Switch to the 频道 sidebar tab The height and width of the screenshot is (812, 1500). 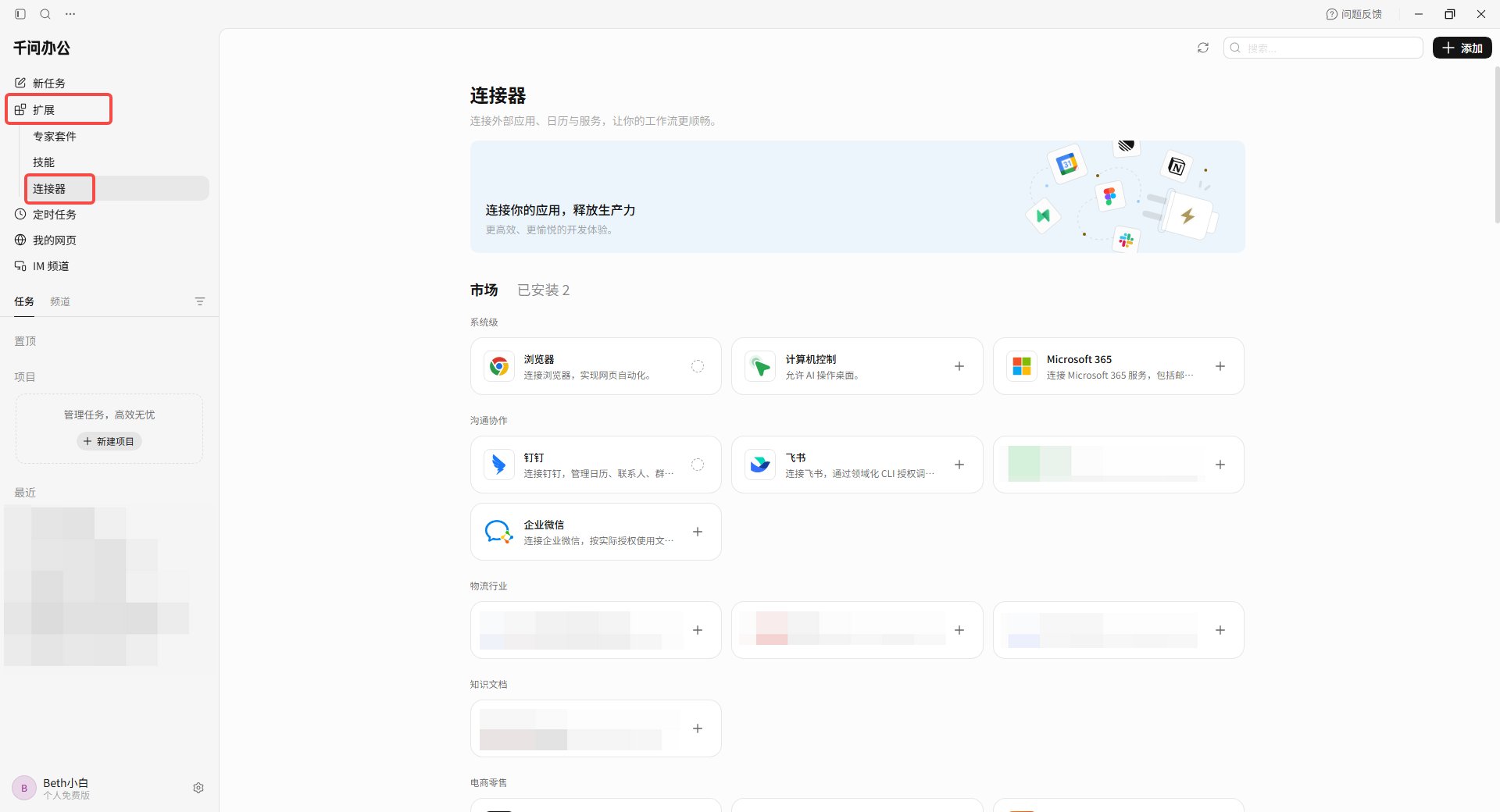tap(60, 301)
